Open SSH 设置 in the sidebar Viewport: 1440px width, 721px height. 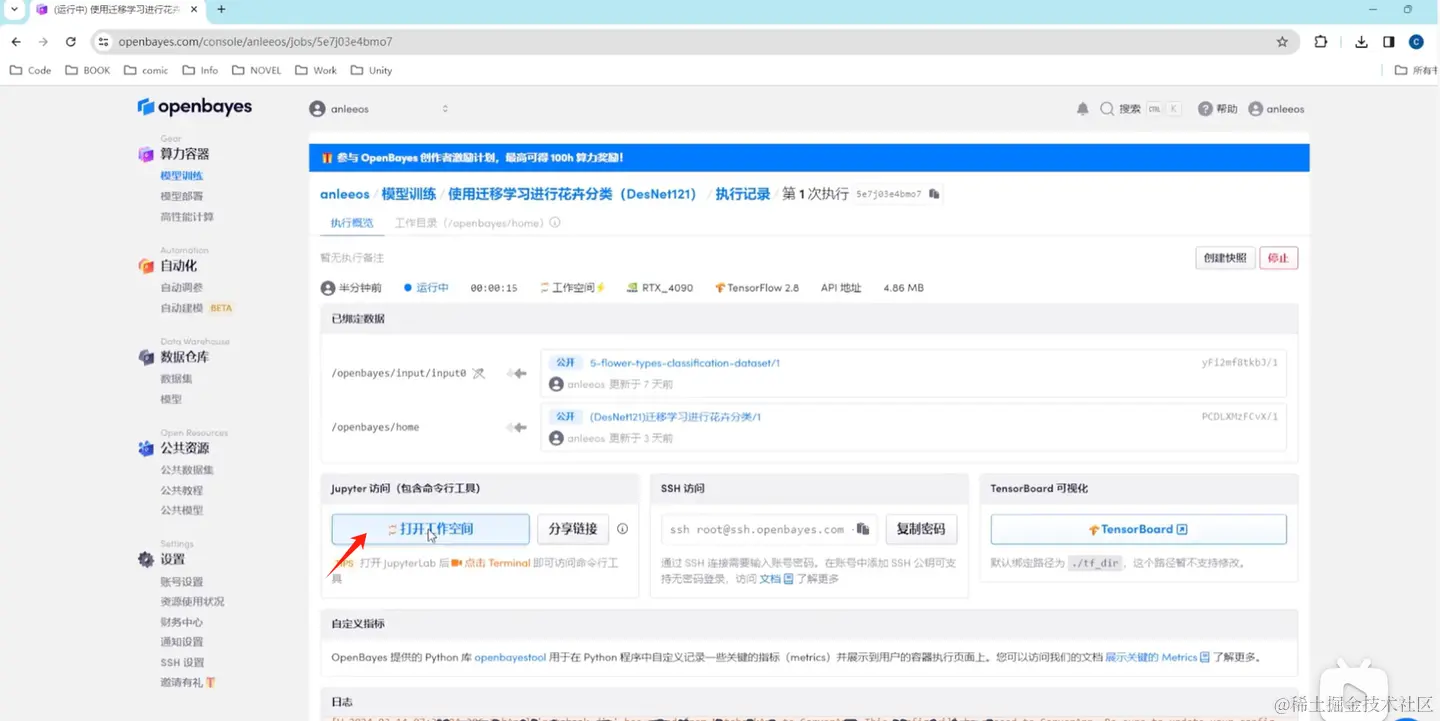click(182, 663)
